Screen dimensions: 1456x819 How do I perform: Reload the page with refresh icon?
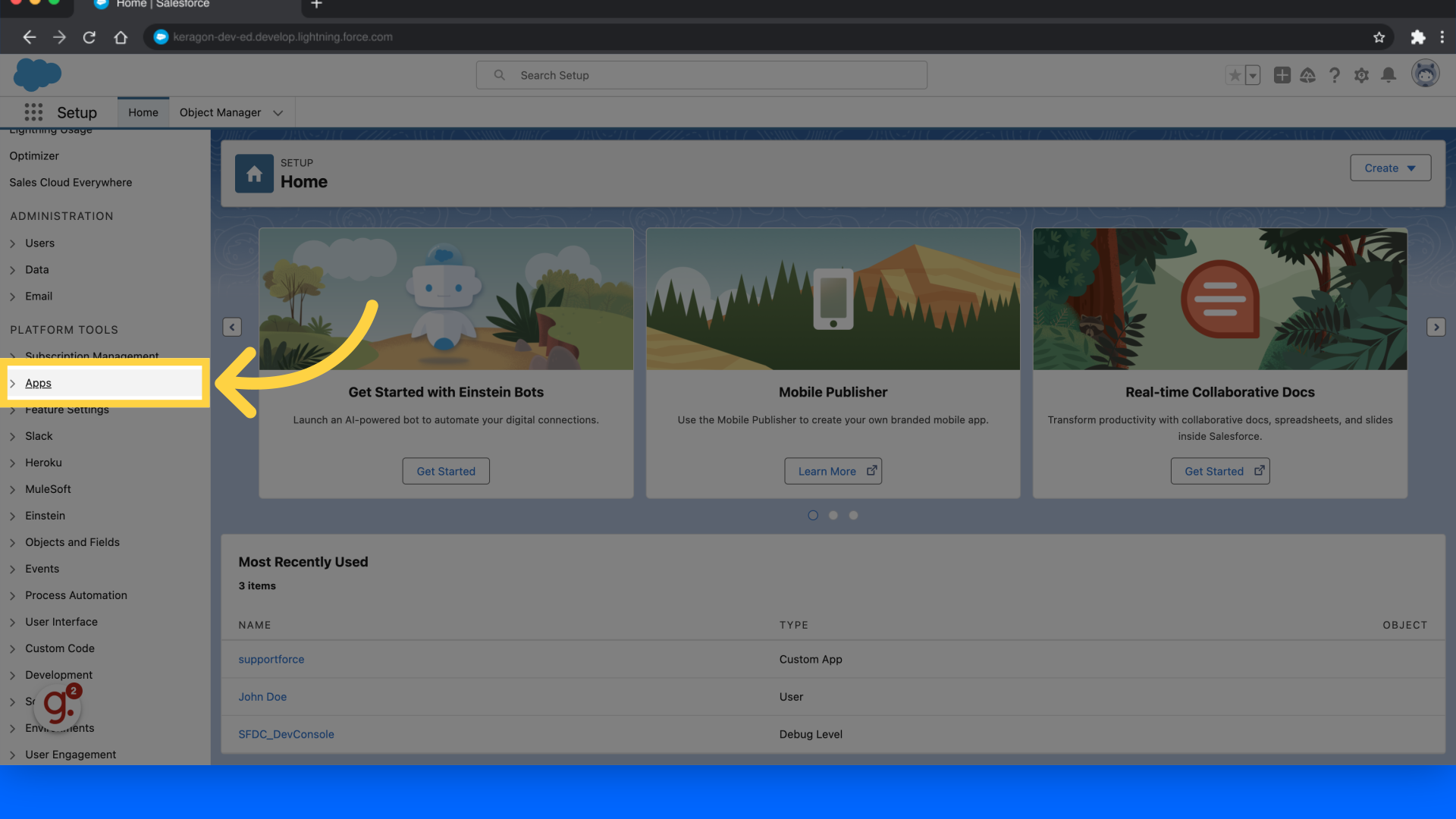pyautogui.click(x=89, y=37)
